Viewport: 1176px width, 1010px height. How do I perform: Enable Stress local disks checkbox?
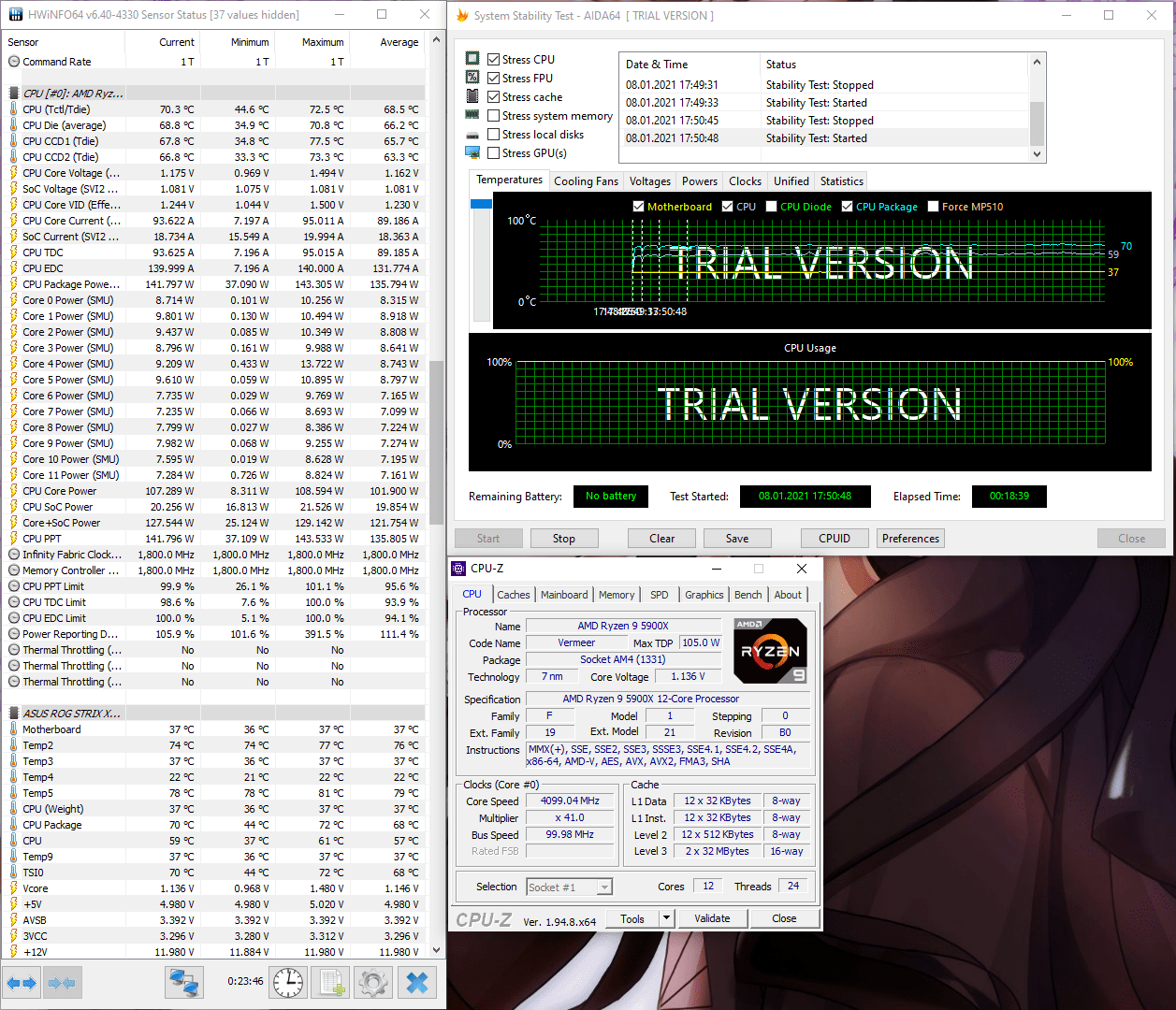493,135
